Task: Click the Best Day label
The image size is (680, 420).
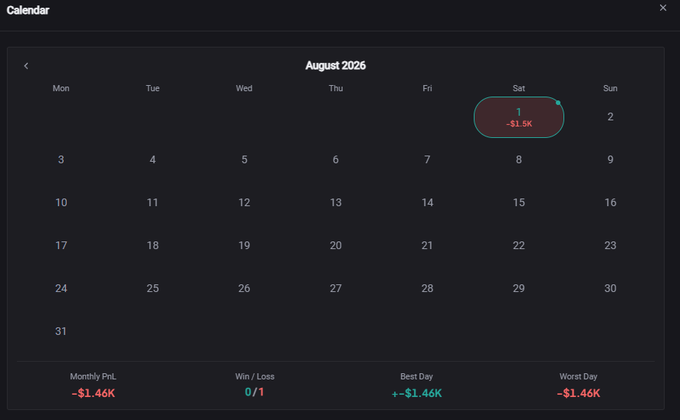Action: pyautogui.click(x=417, y=377)
